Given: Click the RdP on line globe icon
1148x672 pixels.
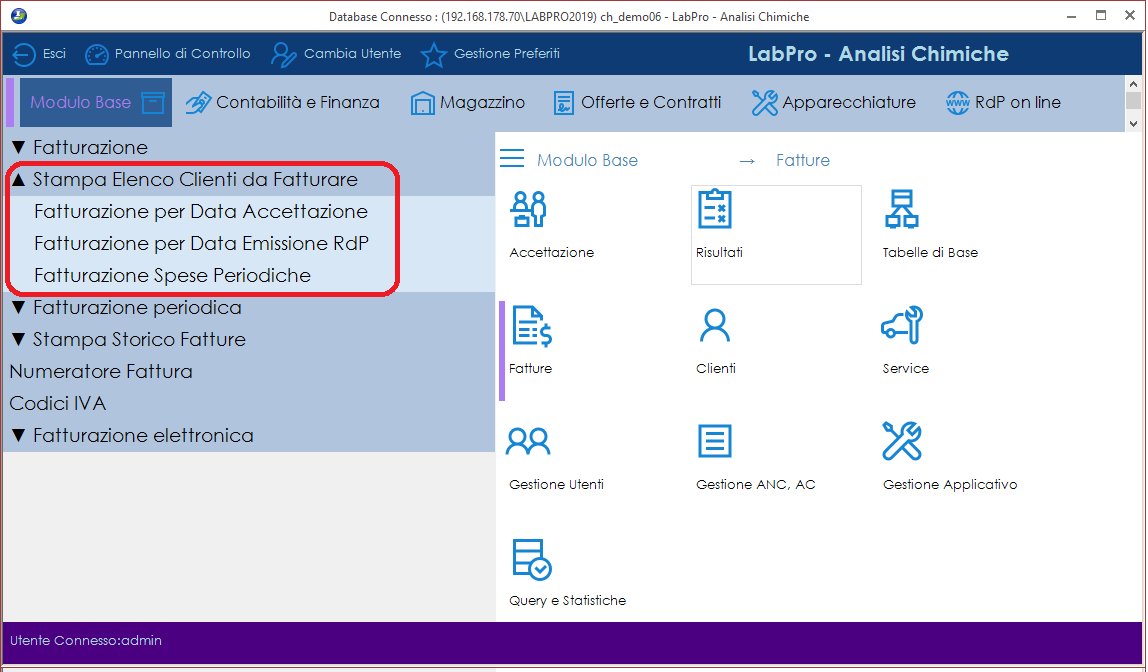Looking at the screenshot, I should 958,102.
